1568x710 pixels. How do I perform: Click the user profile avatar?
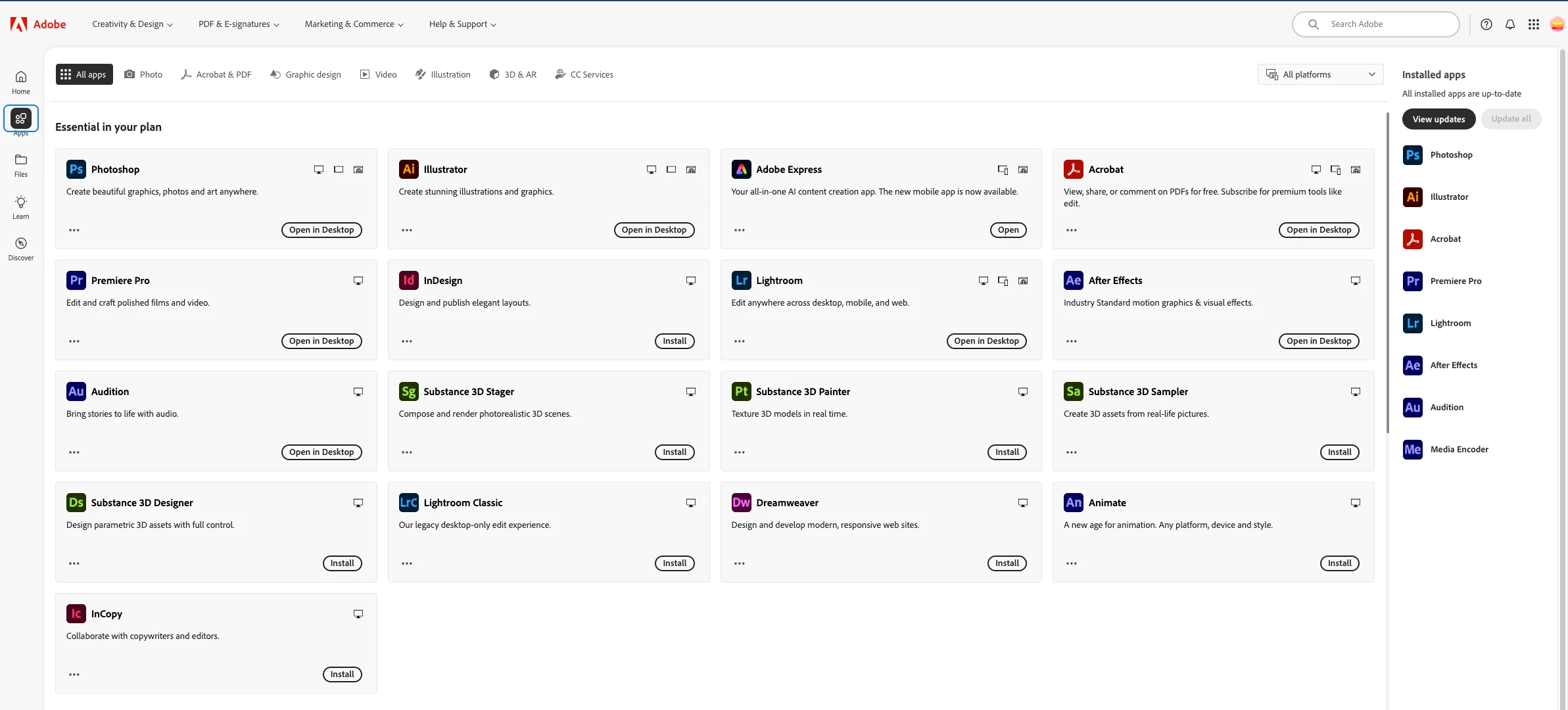tap(1556, 24)
